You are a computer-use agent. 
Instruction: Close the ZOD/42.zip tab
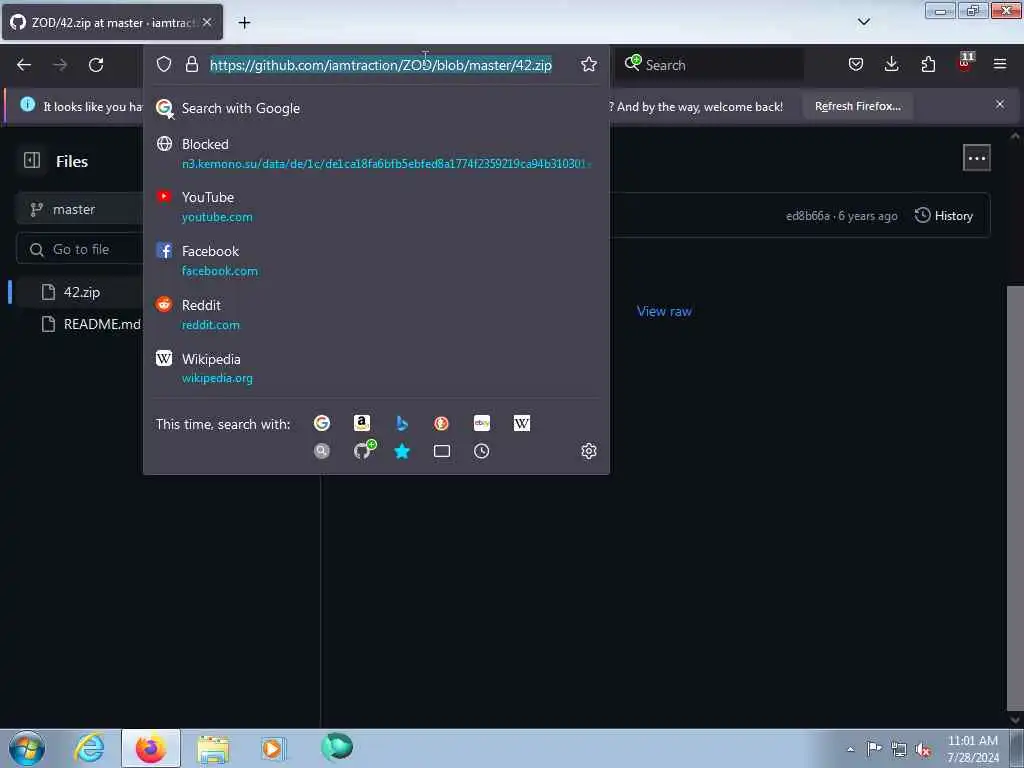point(207,23)
